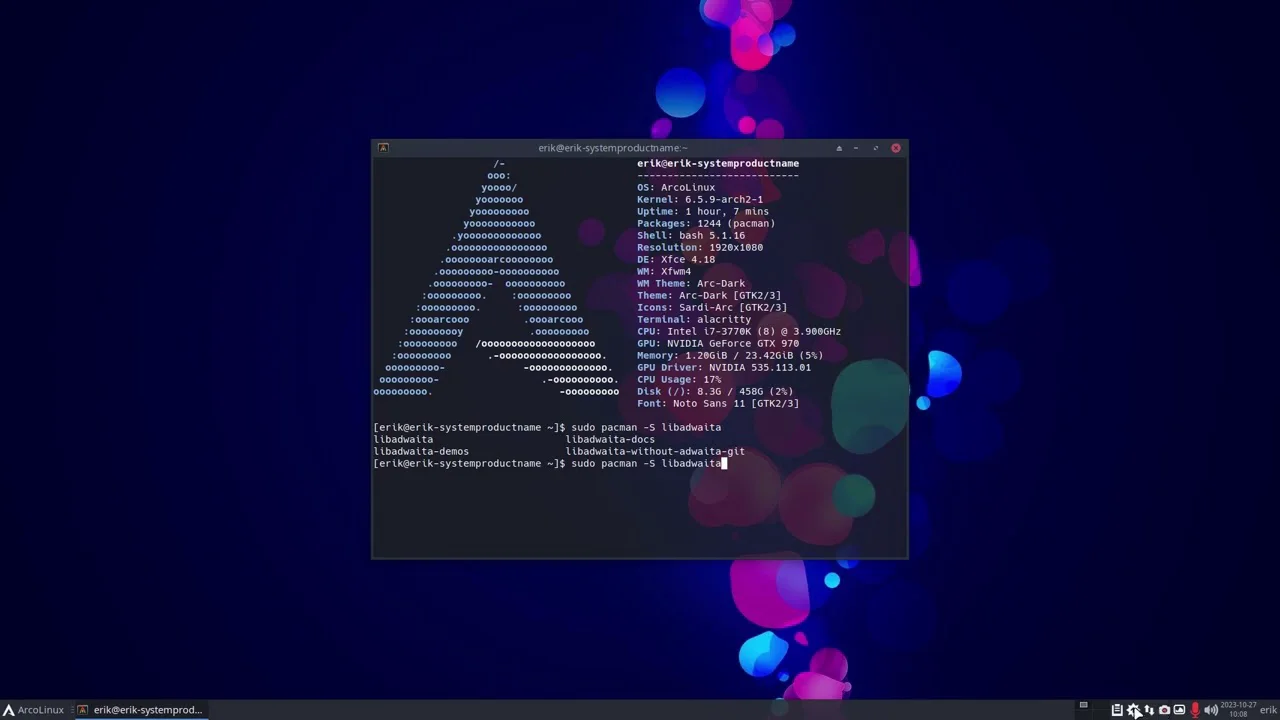The width and height of the screenshot is (1280, 720).
Task: Click the brightness gear tray icon
Action: click(1133, 710)
